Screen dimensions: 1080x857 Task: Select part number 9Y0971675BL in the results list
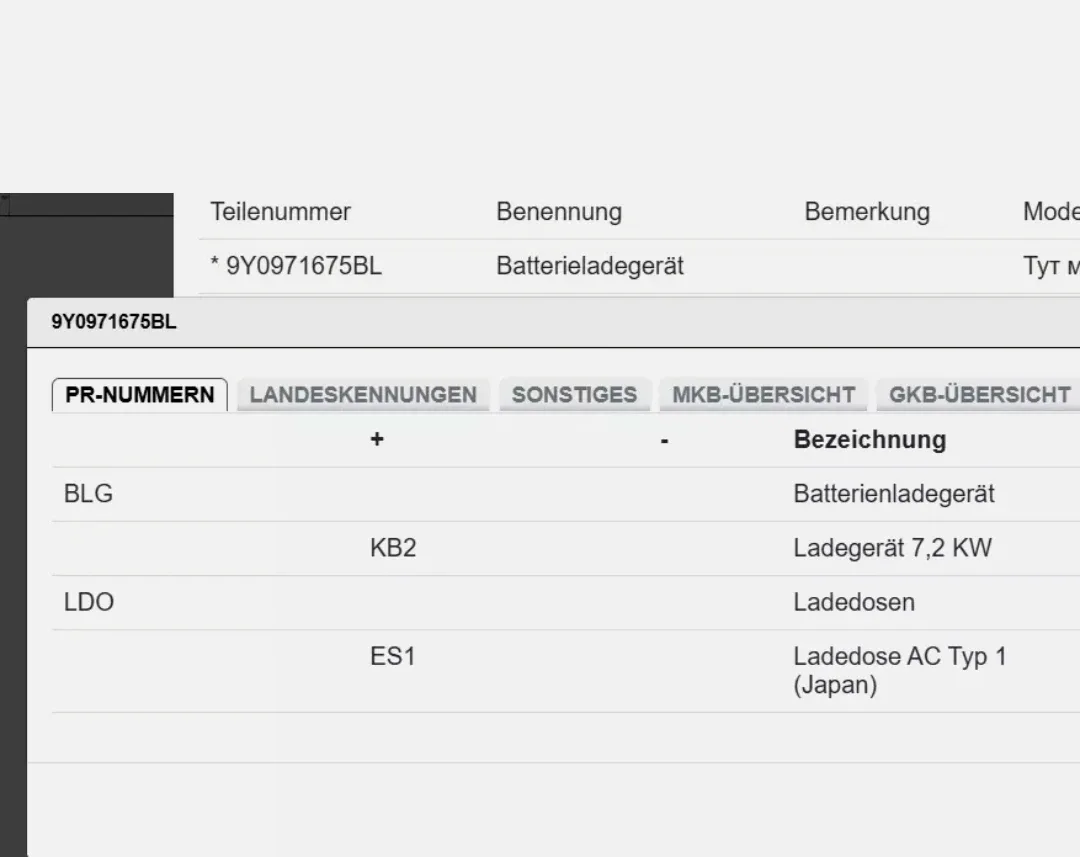303,266
